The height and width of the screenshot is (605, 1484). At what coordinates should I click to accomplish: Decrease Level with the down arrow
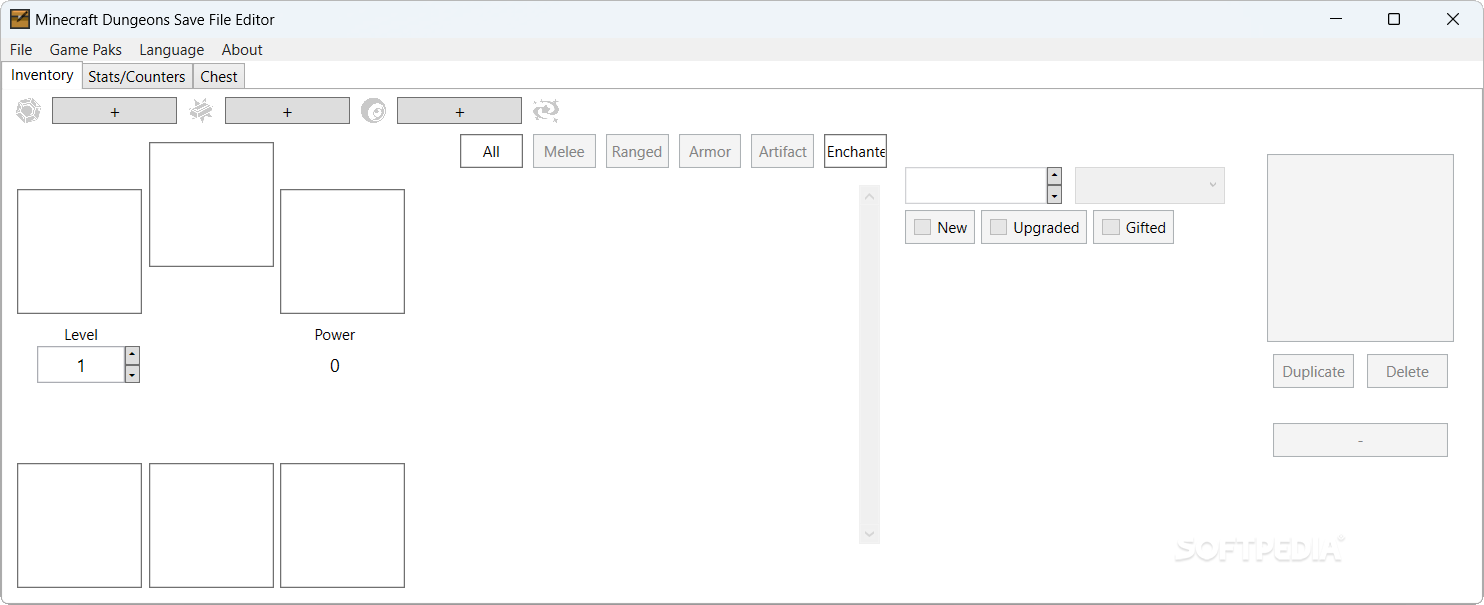pyautogui.click(x=132, y=374)
